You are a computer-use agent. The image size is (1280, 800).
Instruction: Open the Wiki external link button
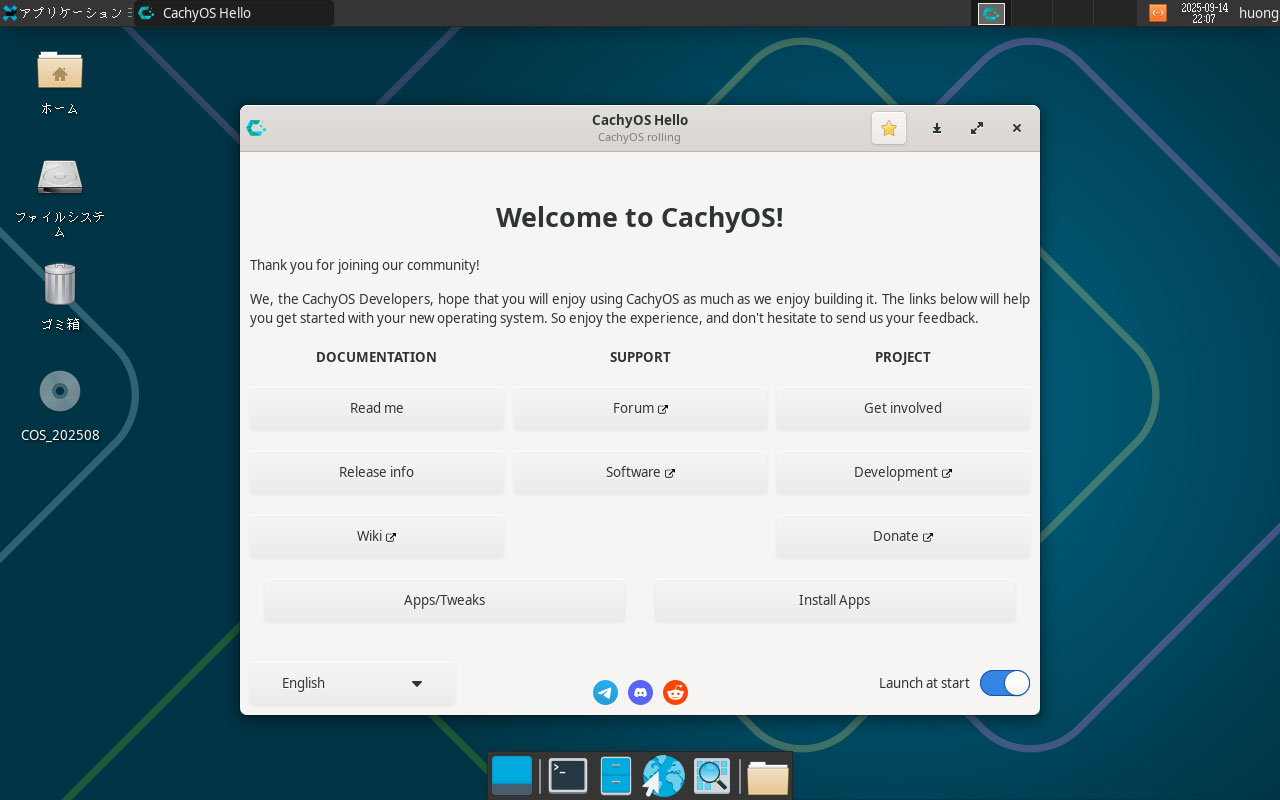377,536
